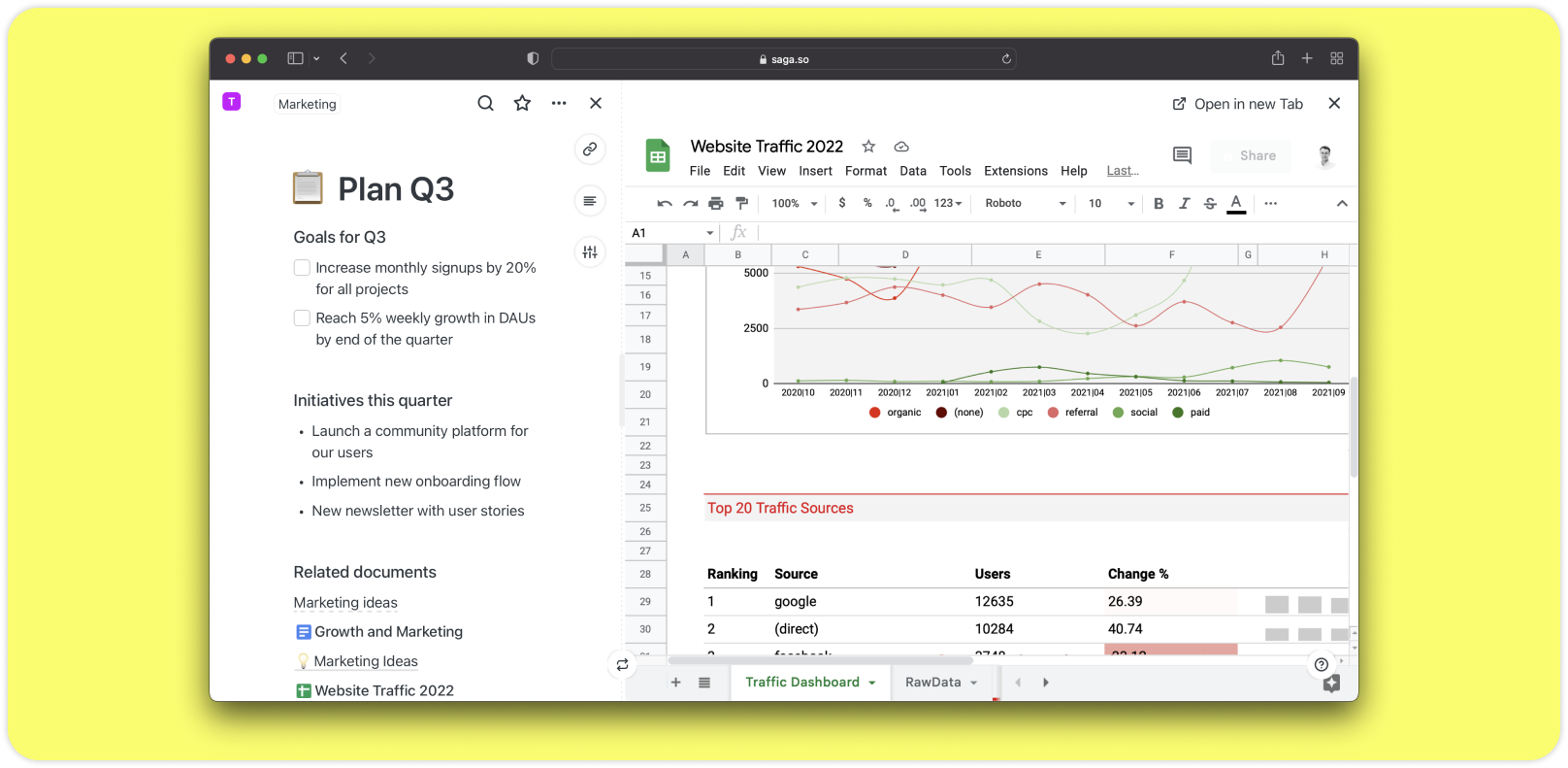1568x768 pixels.
Task: Click the text color button
Action: pos(1236,203)
